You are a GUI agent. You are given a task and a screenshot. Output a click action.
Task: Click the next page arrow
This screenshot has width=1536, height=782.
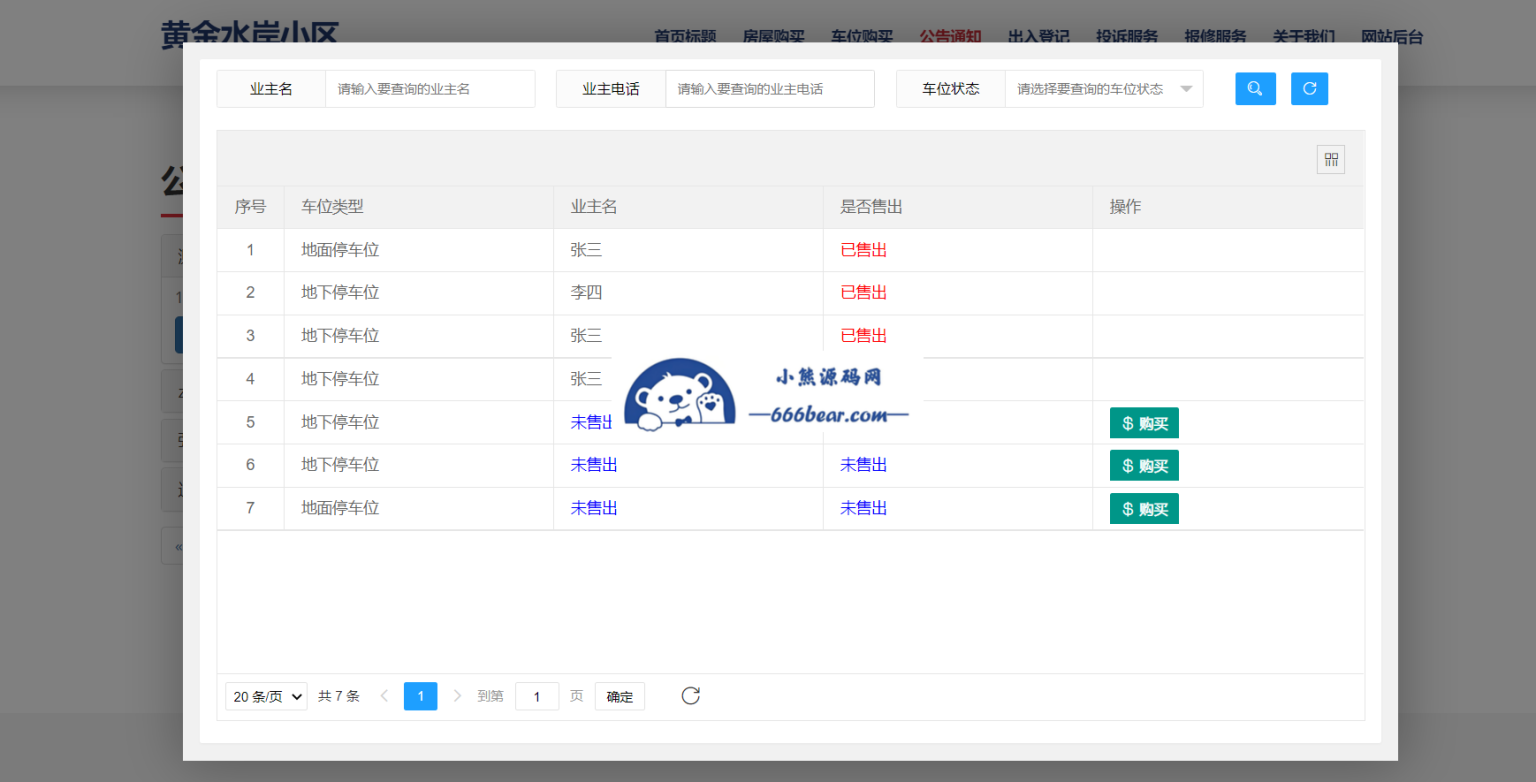coord(456,695)
